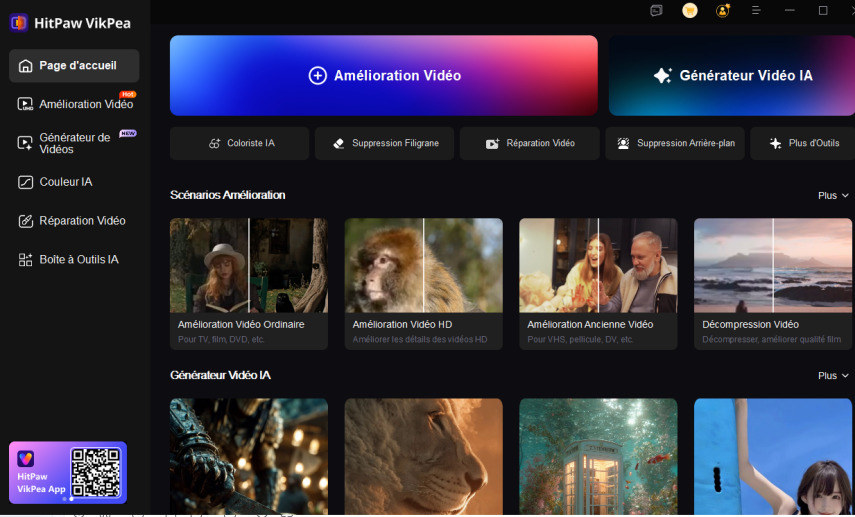Click the Réparation Vidéo sidebar icon

coord(26,221)
